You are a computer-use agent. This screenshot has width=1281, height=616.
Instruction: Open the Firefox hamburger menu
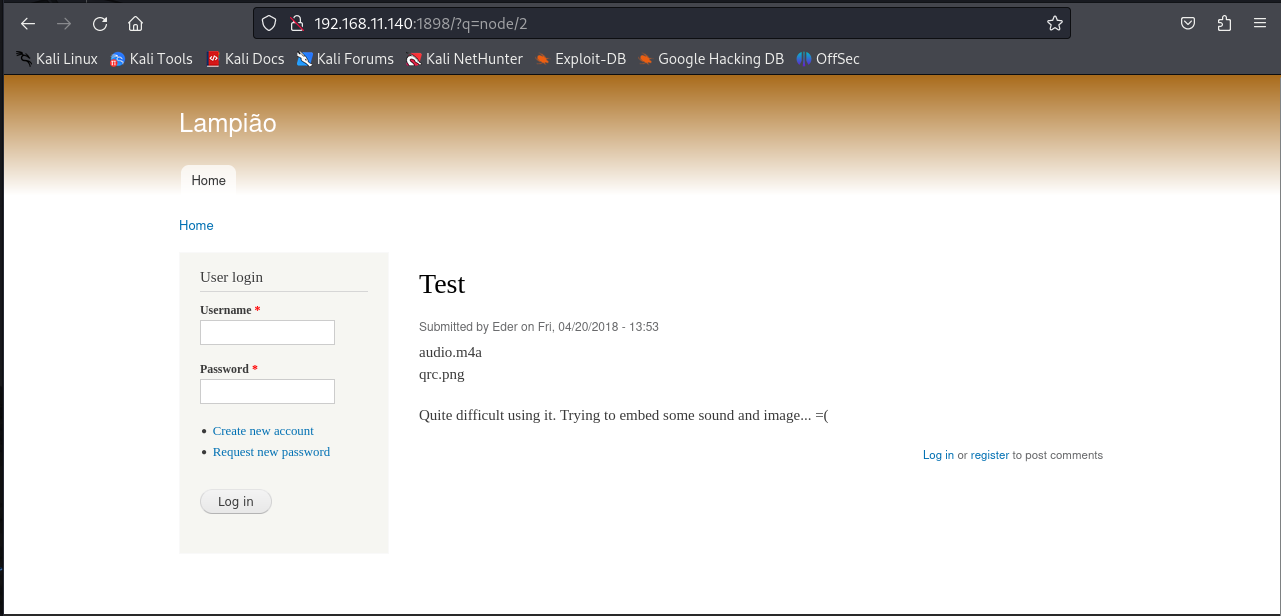click(x=1259, y=23)
